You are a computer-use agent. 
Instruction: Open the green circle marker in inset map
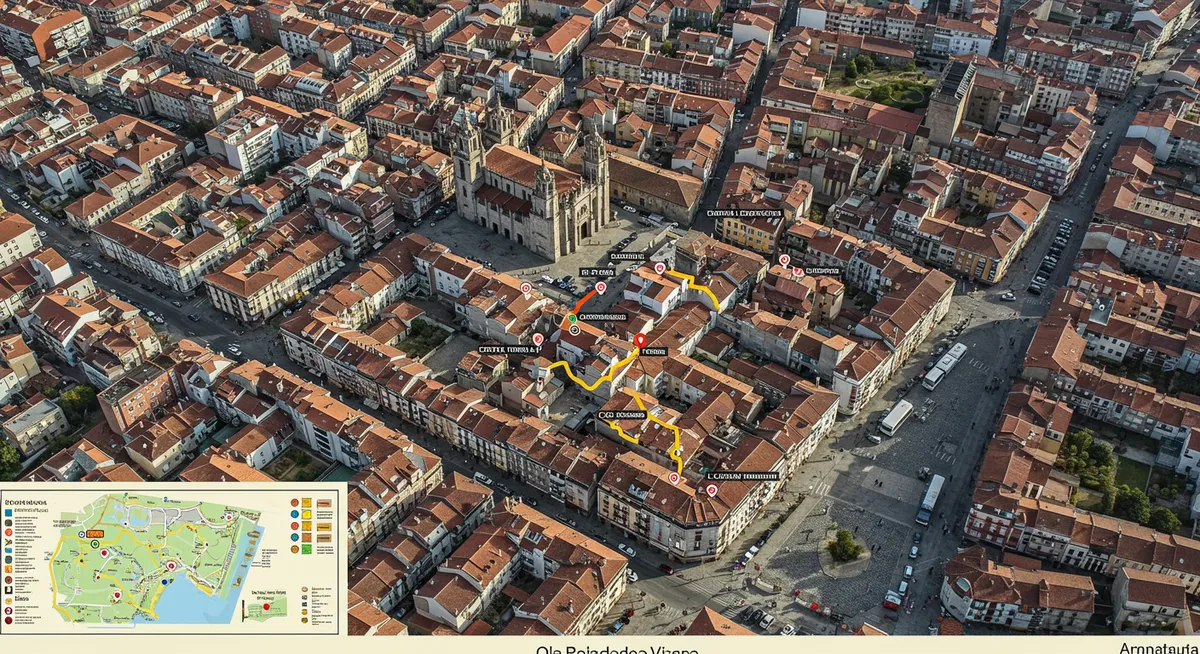[95, 544]
